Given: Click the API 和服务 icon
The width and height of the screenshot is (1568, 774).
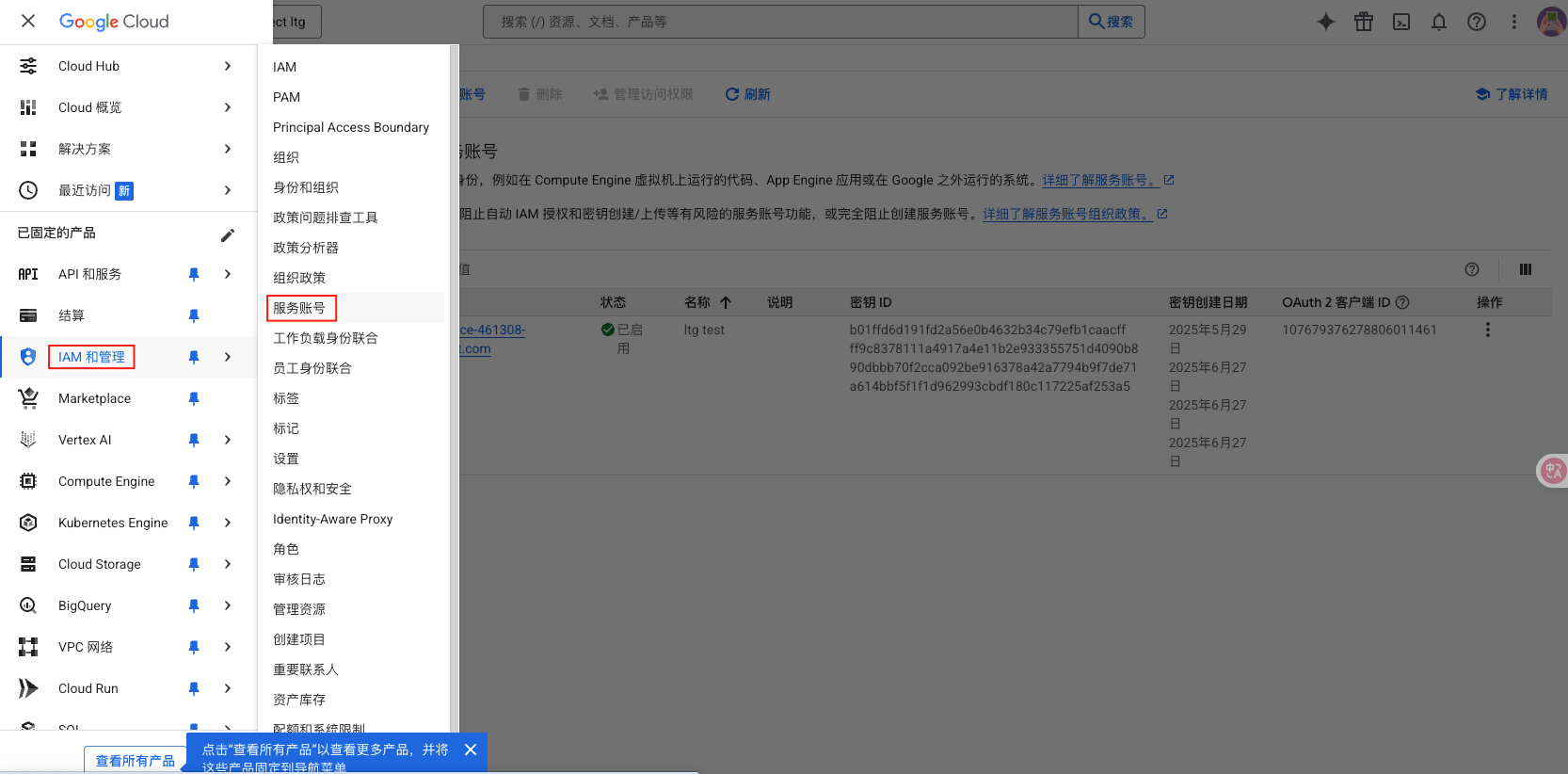Looking at the screenshot, I should pos(28,274).
